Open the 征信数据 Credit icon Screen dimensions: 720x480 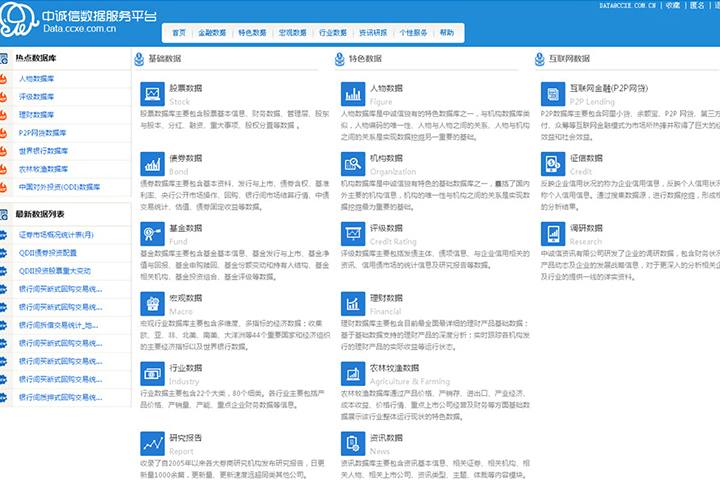tap(553, 164)
